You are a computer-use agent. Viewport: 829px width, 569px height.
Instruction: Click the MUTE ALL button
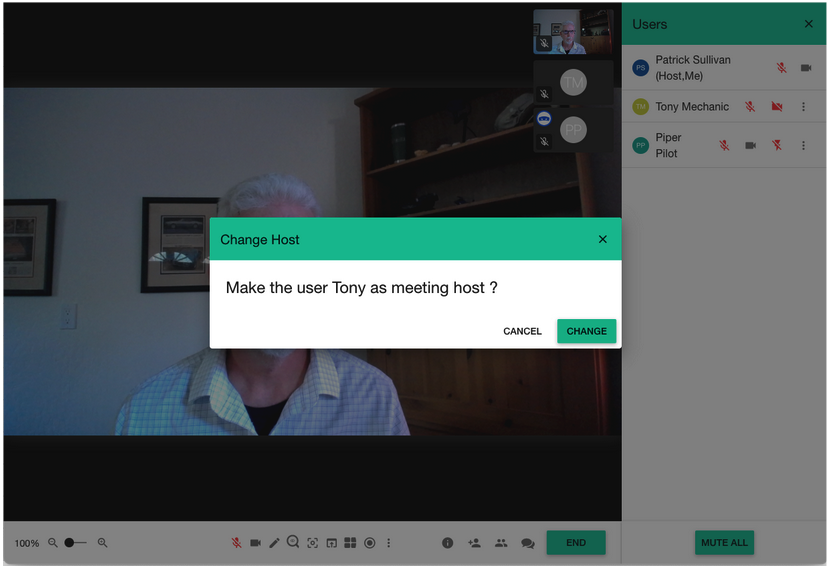pyautogui.click(x=724, y=543)
